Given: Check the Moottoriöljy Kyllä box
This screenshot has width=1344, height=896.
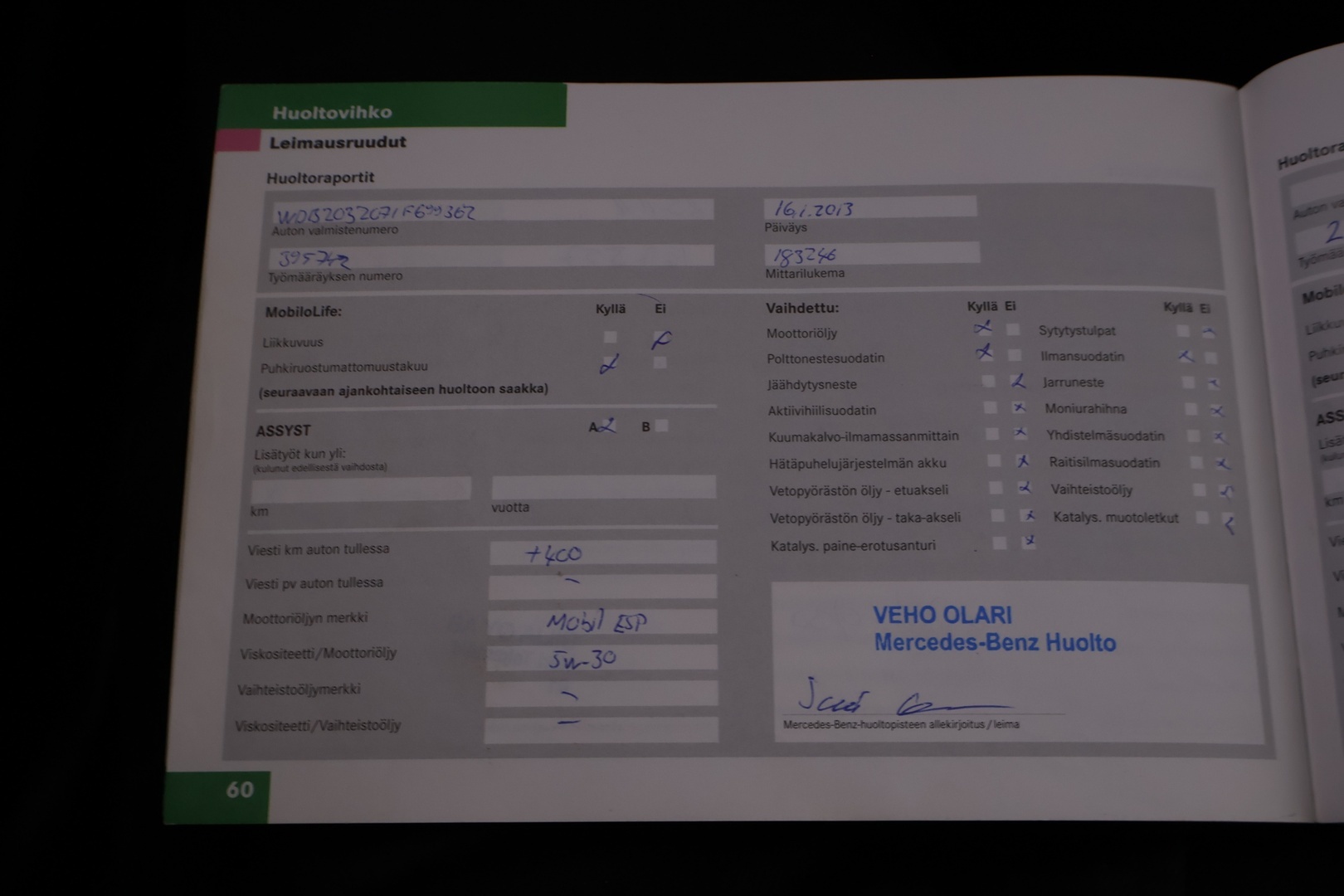Looking at the screenshot, I should [984, 329].
